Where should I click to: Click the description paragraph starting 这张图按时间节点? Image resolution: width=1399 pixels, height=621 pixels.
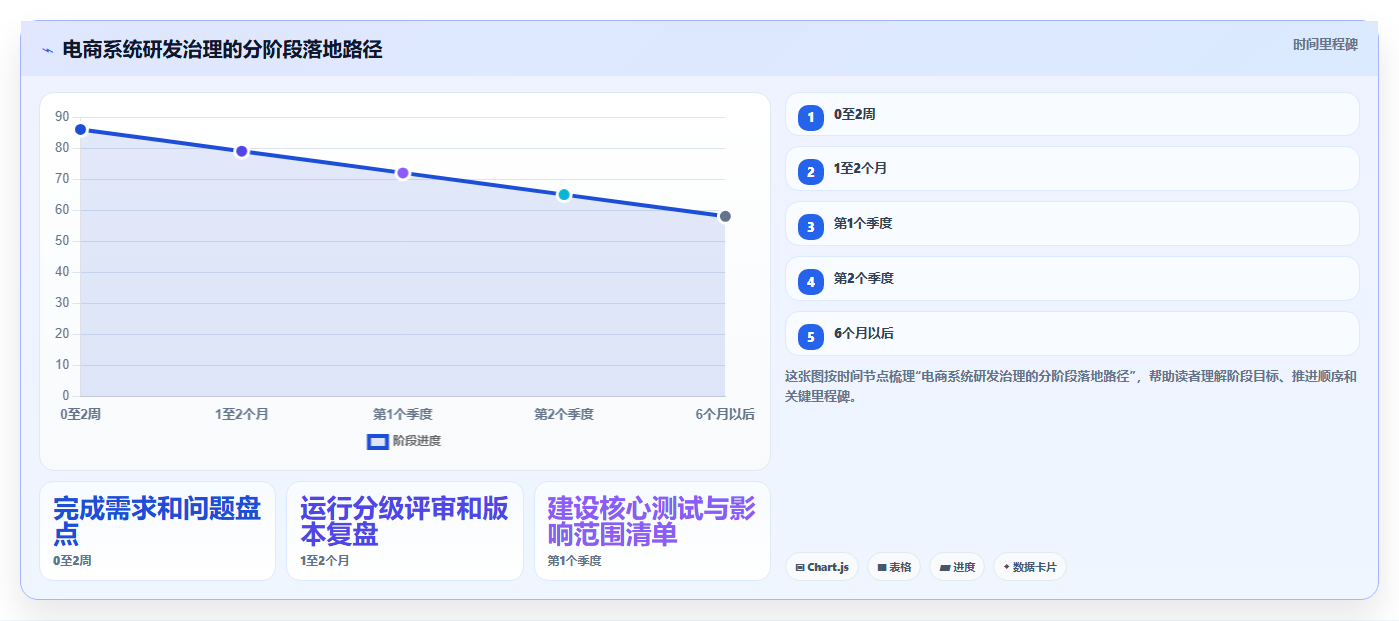[1071, 386]
